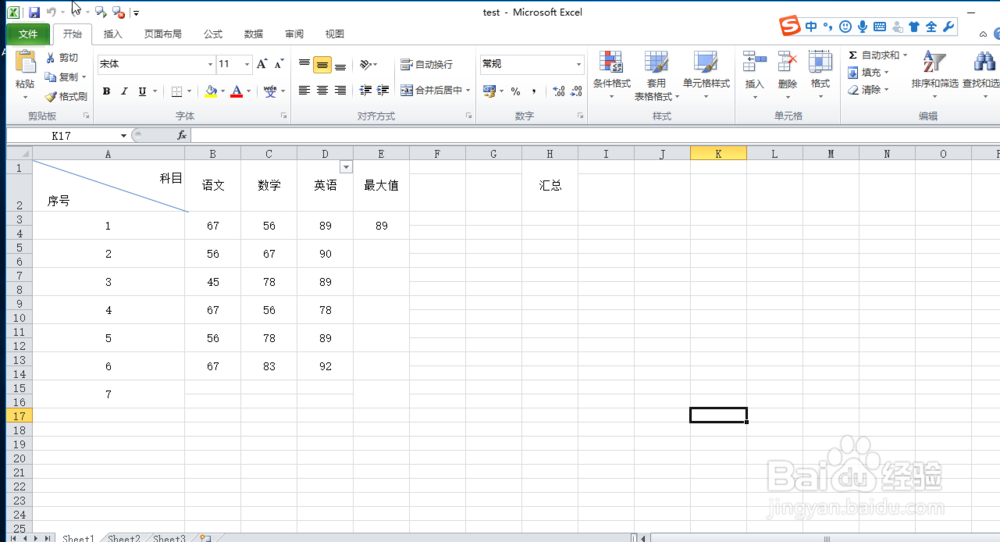
Task: Apply the borders icon
Action: pos(177,91)
